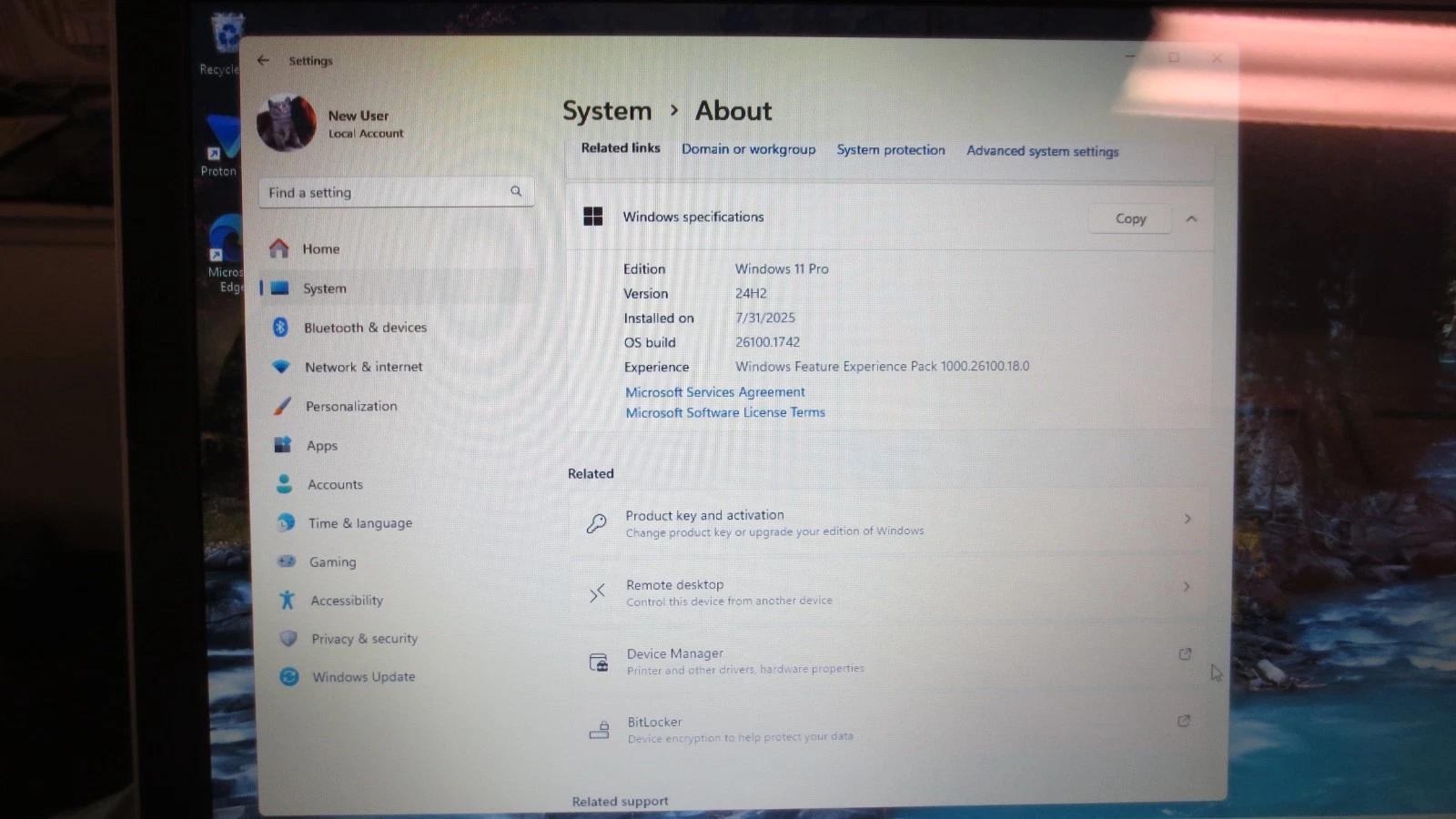This screenshot has width=1456, height=819.
Task: Select the System sidebar item
Action: tap(391, 288)
